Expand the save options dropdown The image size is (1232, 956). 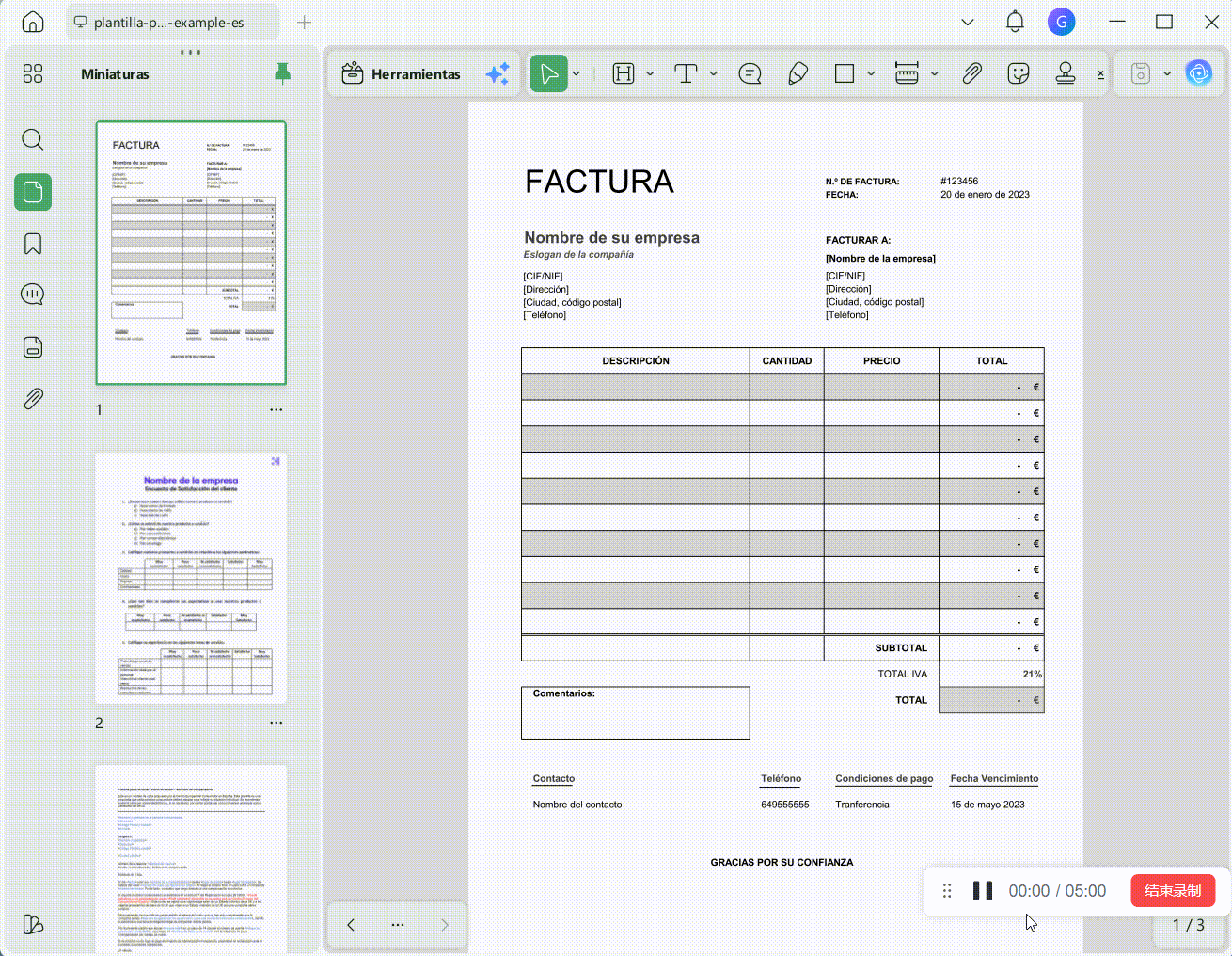[x=1167, y=73]
